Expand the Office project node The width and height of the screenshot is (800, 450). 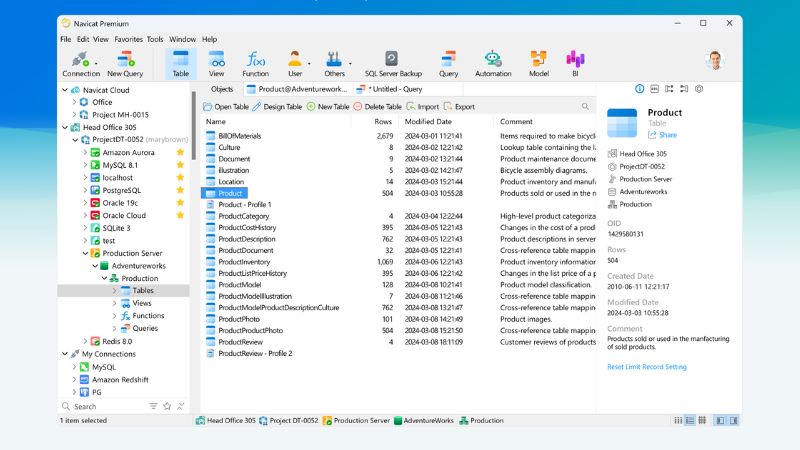(74, 102)
